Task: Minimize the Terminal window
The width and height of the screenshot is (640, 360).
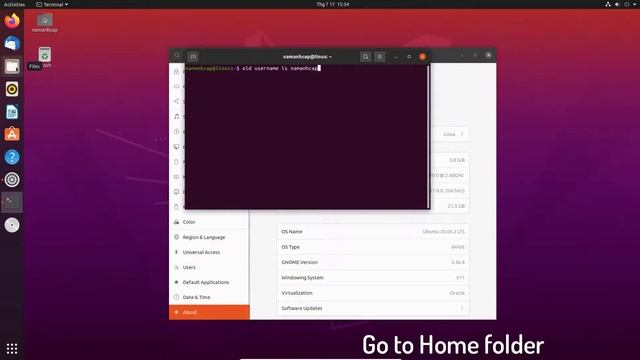Action: click(x=396, y=57)
